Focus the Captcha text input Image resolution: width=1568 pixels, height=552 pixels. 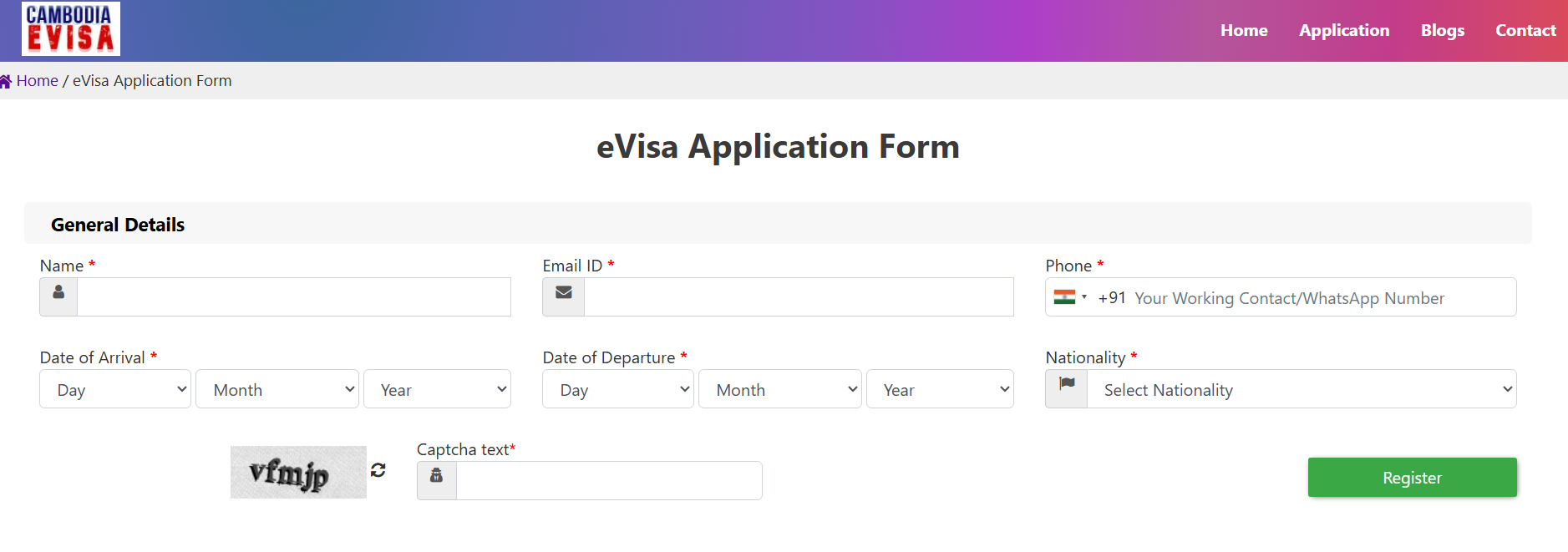click(609, 480)
